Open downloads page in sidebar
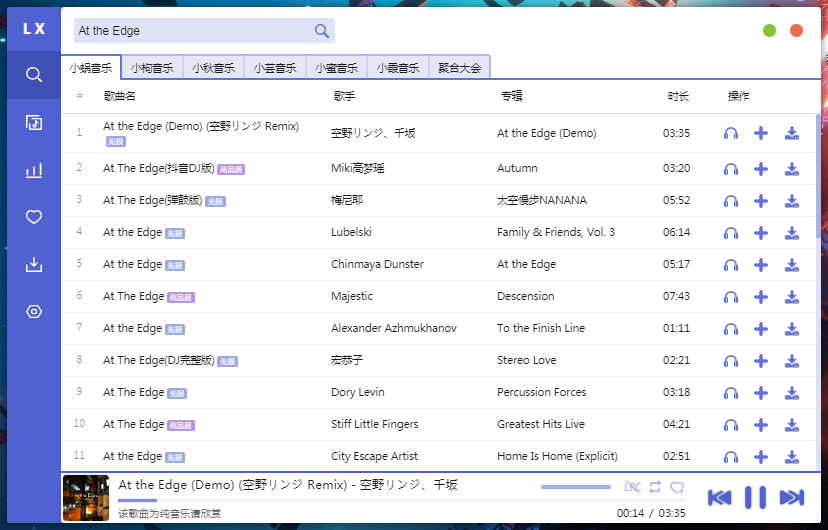The width and height of the screenshot is (828, 530). pos(34,264)
